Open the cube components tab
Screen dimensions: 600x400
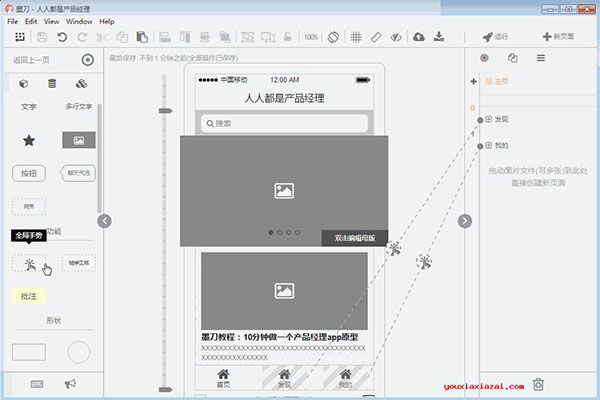(24, 83)
